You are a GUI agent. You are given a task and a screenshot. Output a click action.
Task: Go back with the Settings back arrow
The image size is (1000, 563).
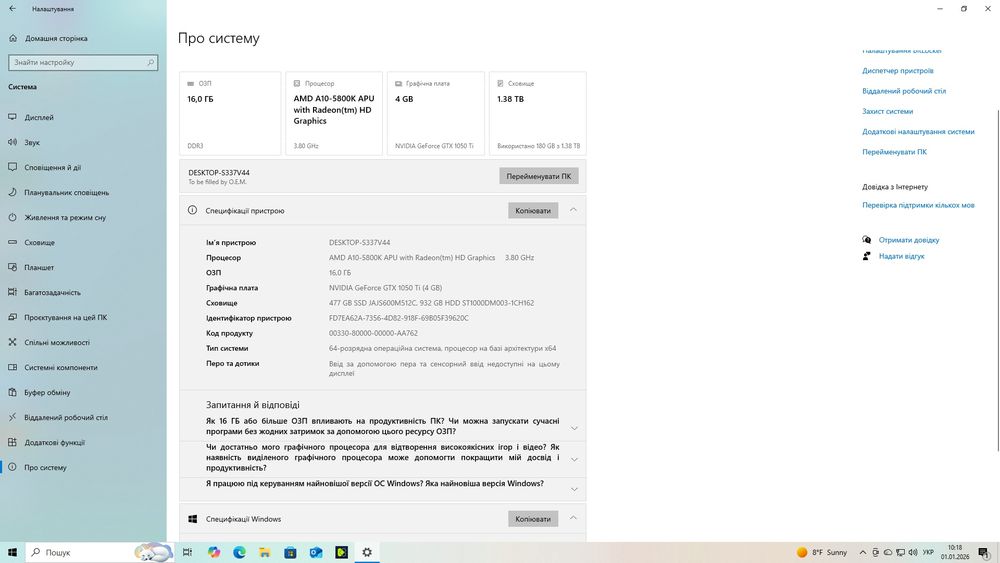click(13, 9)
